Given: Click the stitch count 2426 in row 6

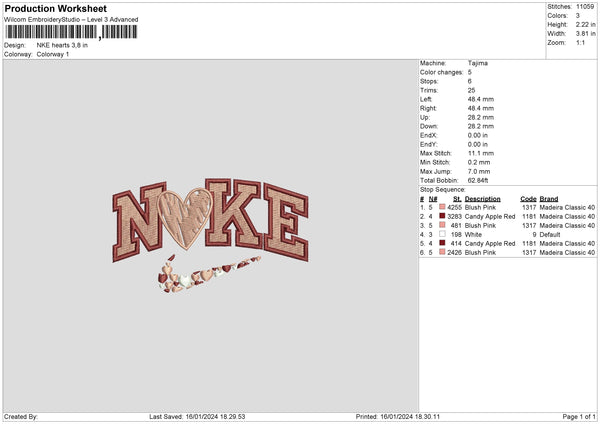Looking at the screenshot, I should coord(455,253).
